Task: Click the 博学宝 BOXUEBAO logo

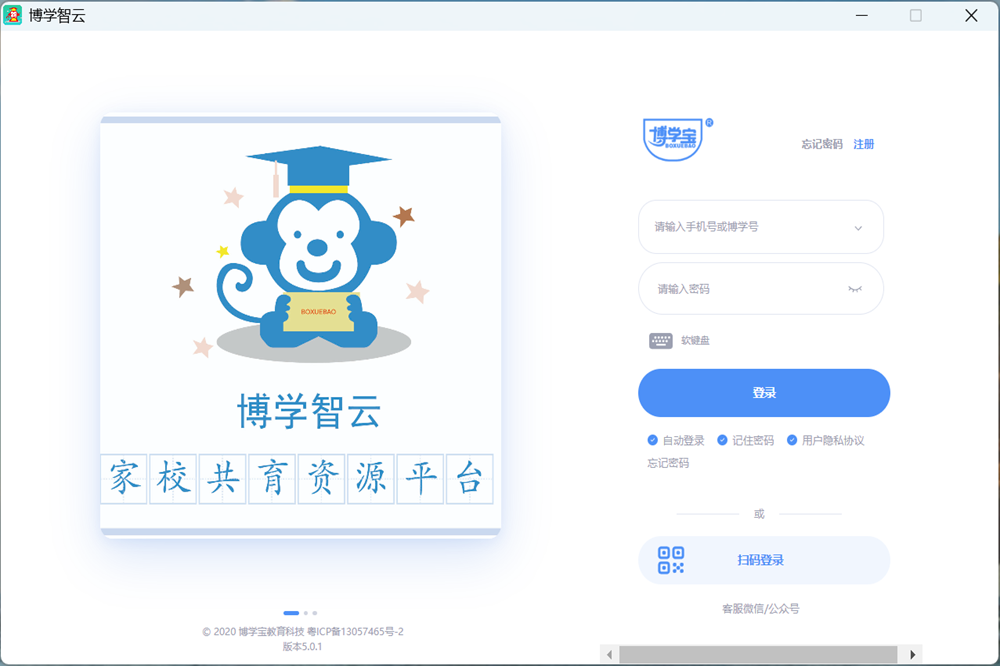Action: tap(677, 139)
